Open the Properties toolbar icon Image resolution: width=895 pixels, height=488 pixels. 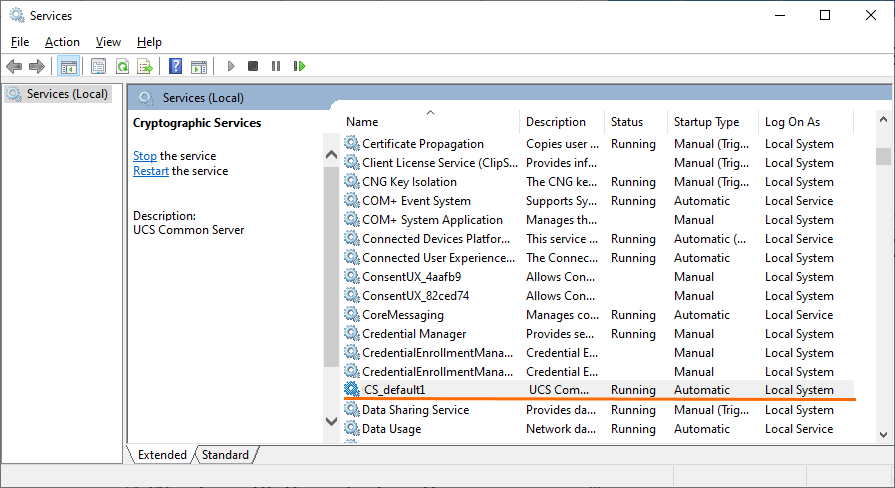(x=98, y=66)
